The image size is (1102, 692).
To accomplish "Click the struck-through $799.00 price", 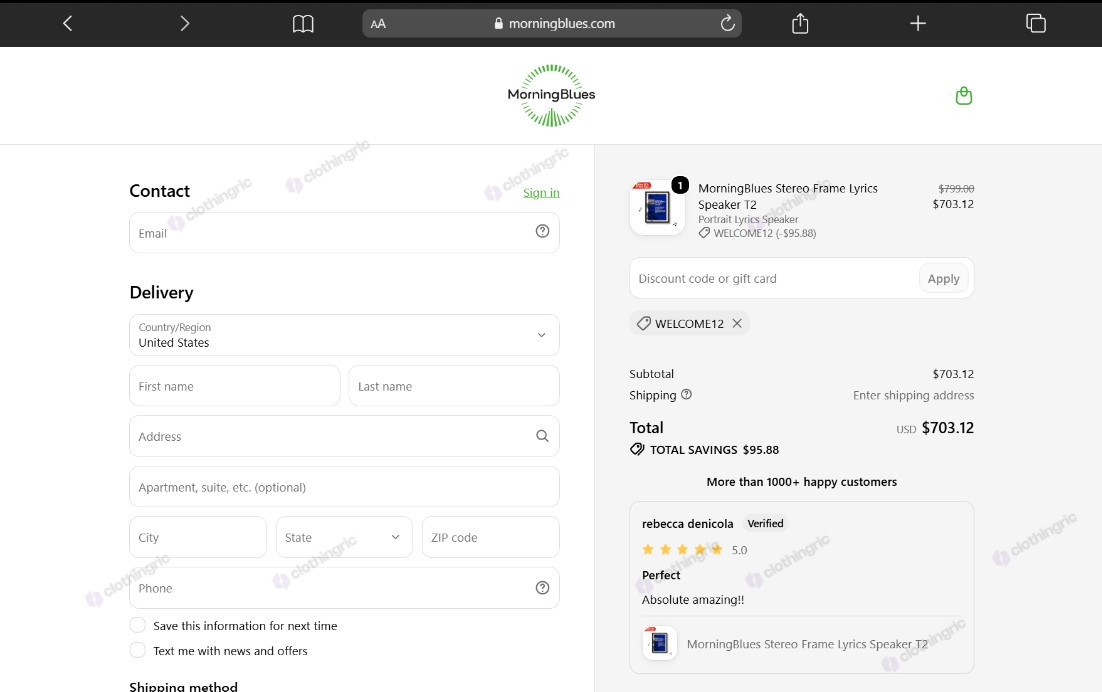I will pyautogui.click(x=956, y=188).
